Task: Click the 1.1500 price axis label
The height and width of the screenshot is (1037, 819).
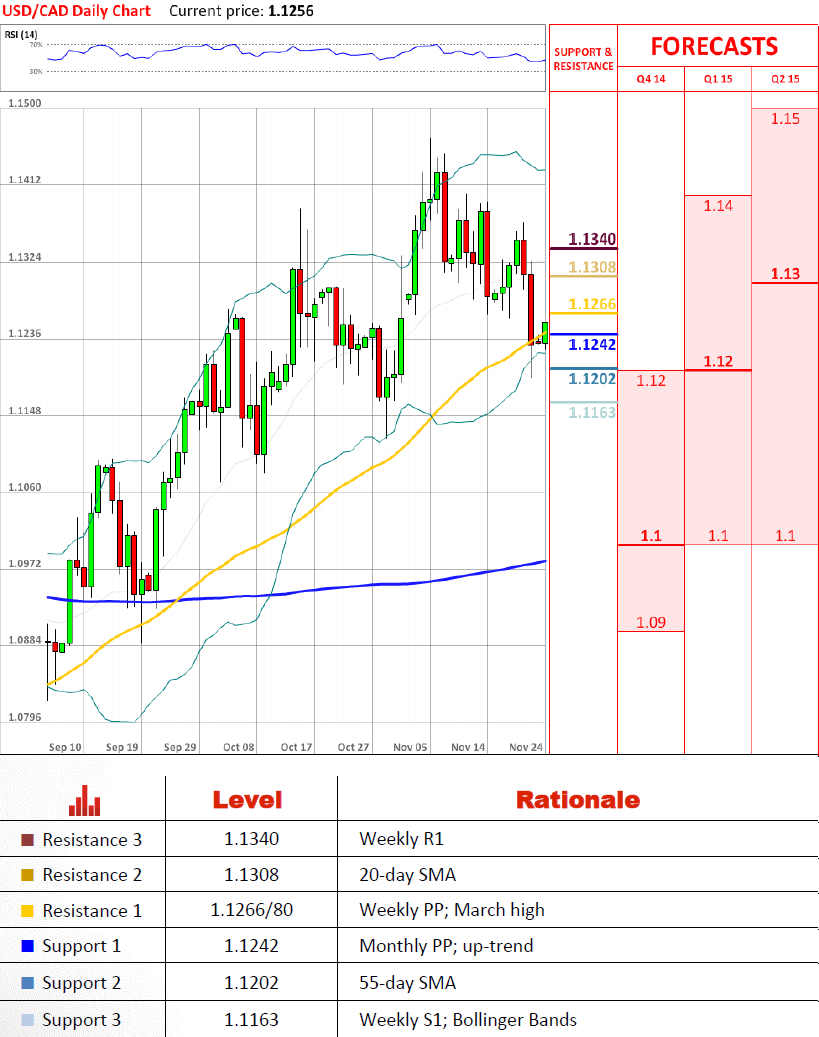Action: (24, 103)
